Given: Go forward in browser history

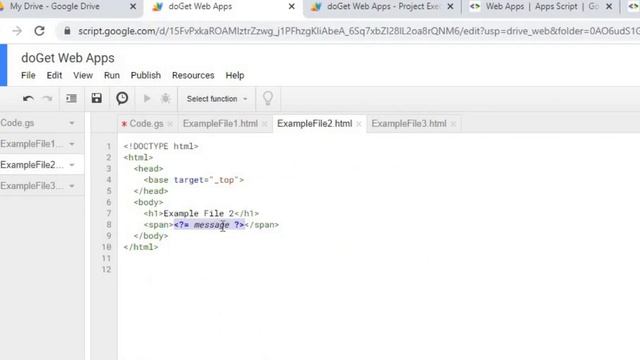Looking at the screenshot, I should [x=17, y=31].
